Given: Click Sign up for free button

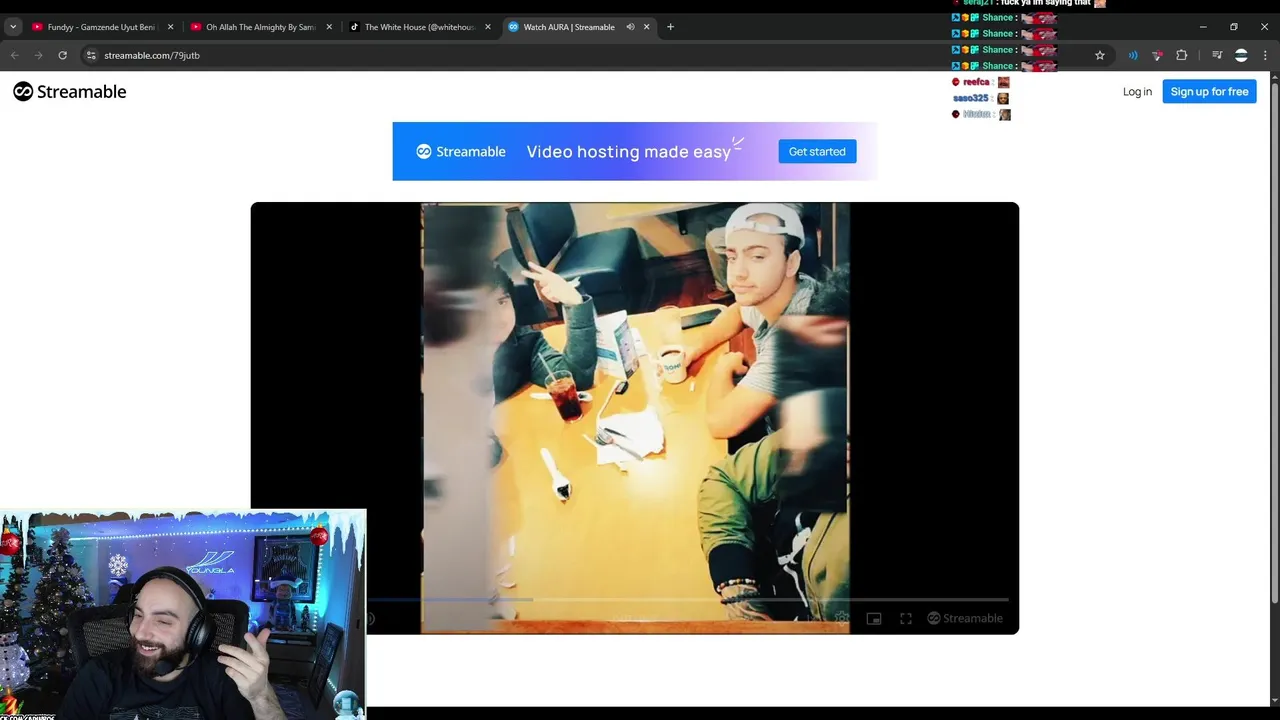Looking at the screenshot, I should tap(1209, 91).
